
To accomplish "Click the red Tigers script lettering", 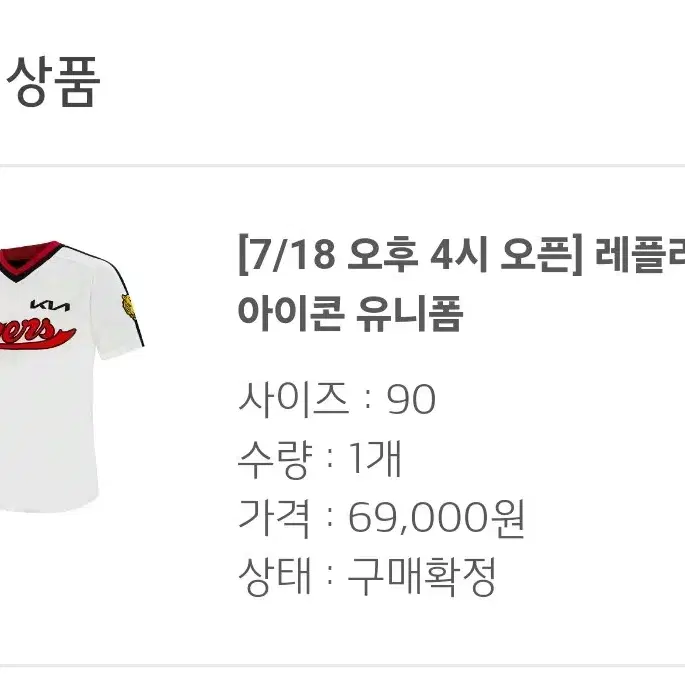I will point(37,334).
